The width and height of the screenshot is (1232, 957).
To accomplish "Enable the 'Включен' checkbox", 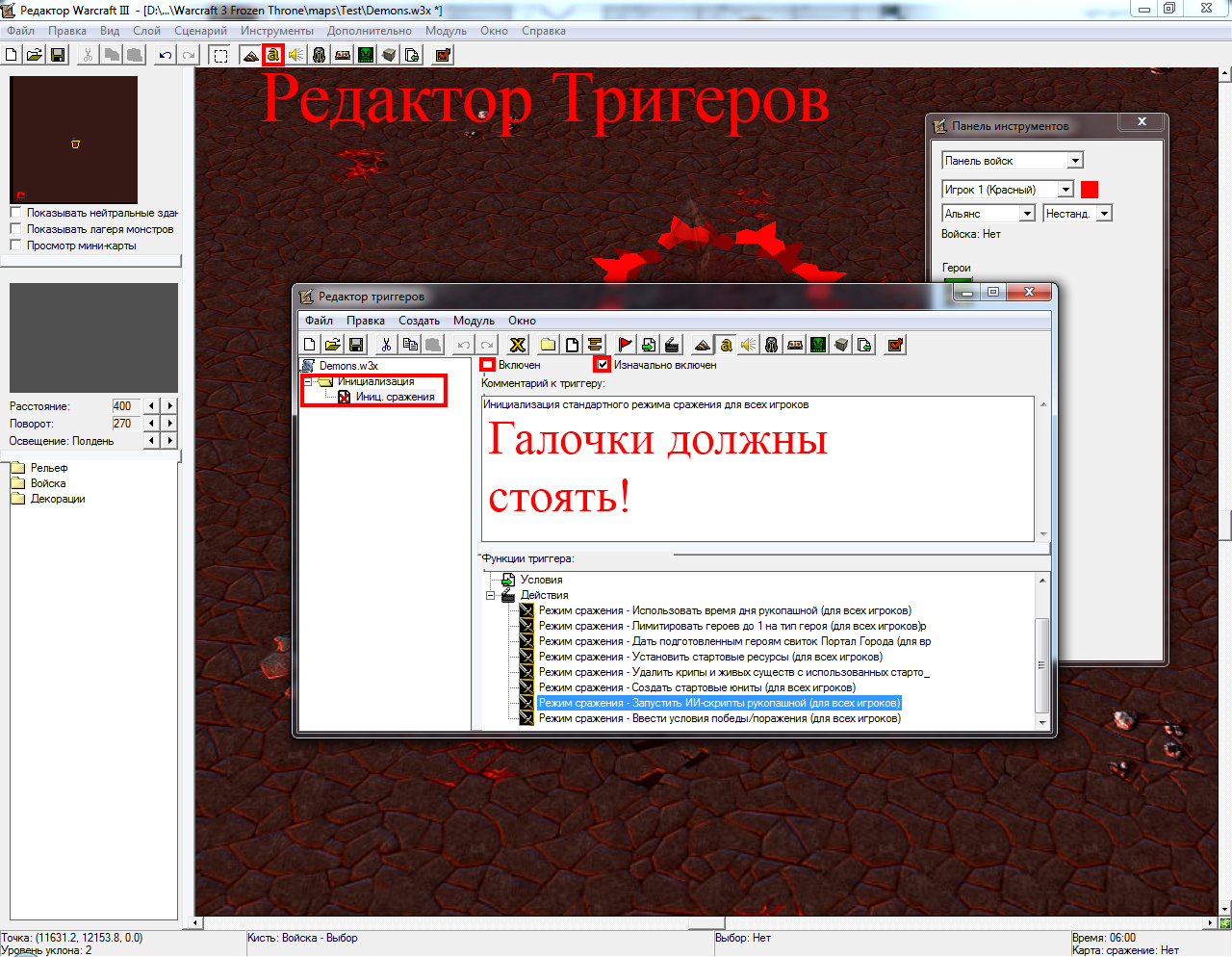I will 488,365.
